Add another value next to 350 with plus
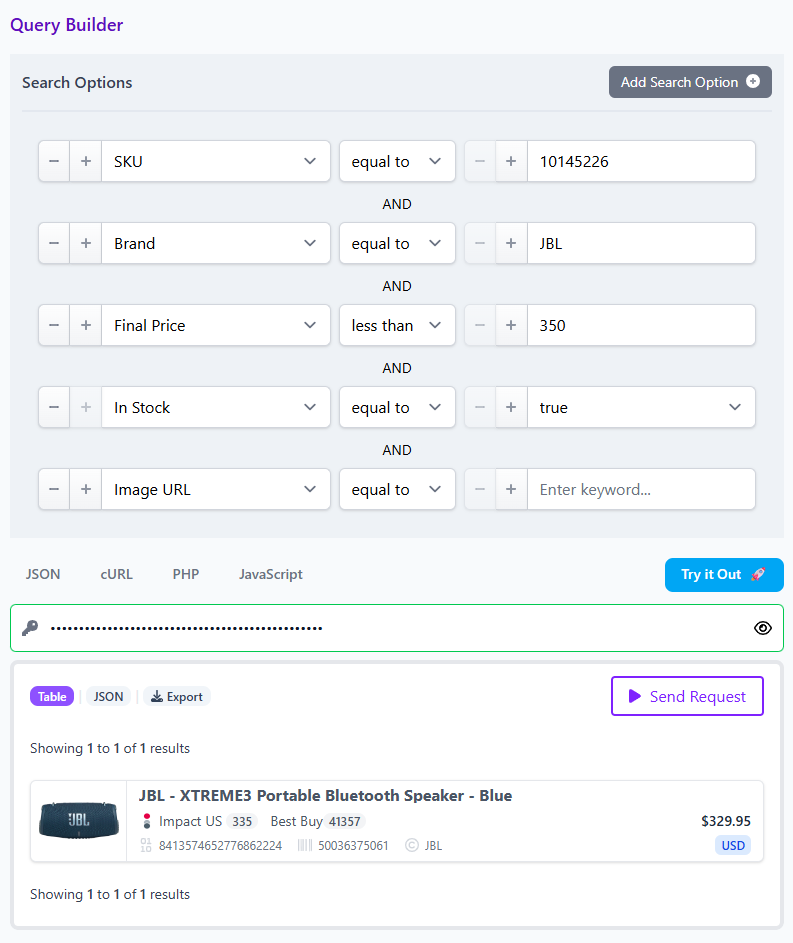Viewport: 793px width, 943px height. (511, 325)
